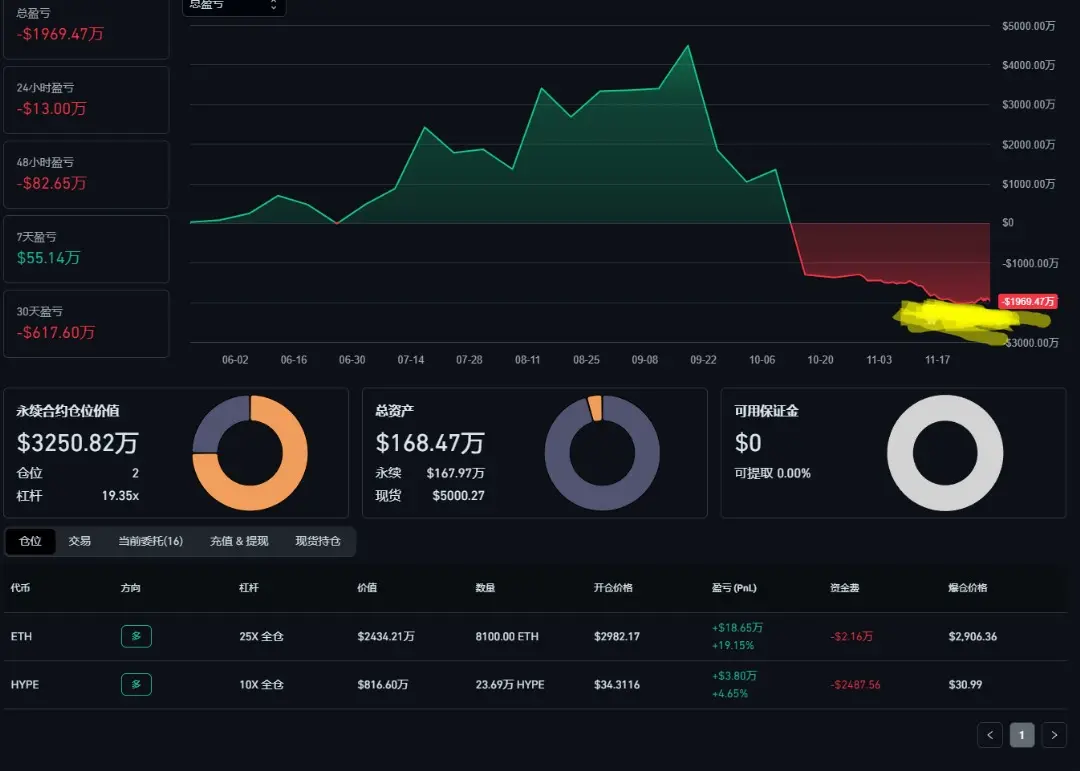Click the $2982.17 open price
This screenshot has width=1080, height=771.
click(617, 636)
